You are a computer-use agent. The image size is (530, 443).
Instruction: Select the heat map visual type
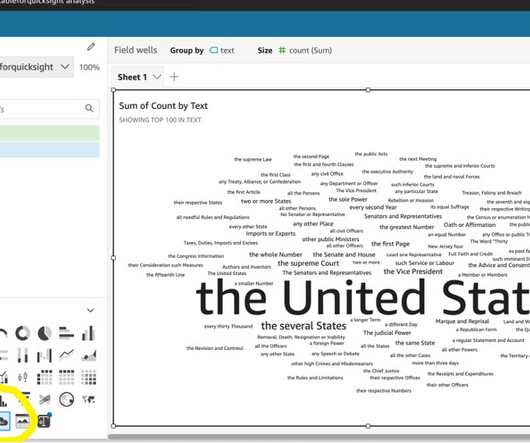tap(89, 377)
